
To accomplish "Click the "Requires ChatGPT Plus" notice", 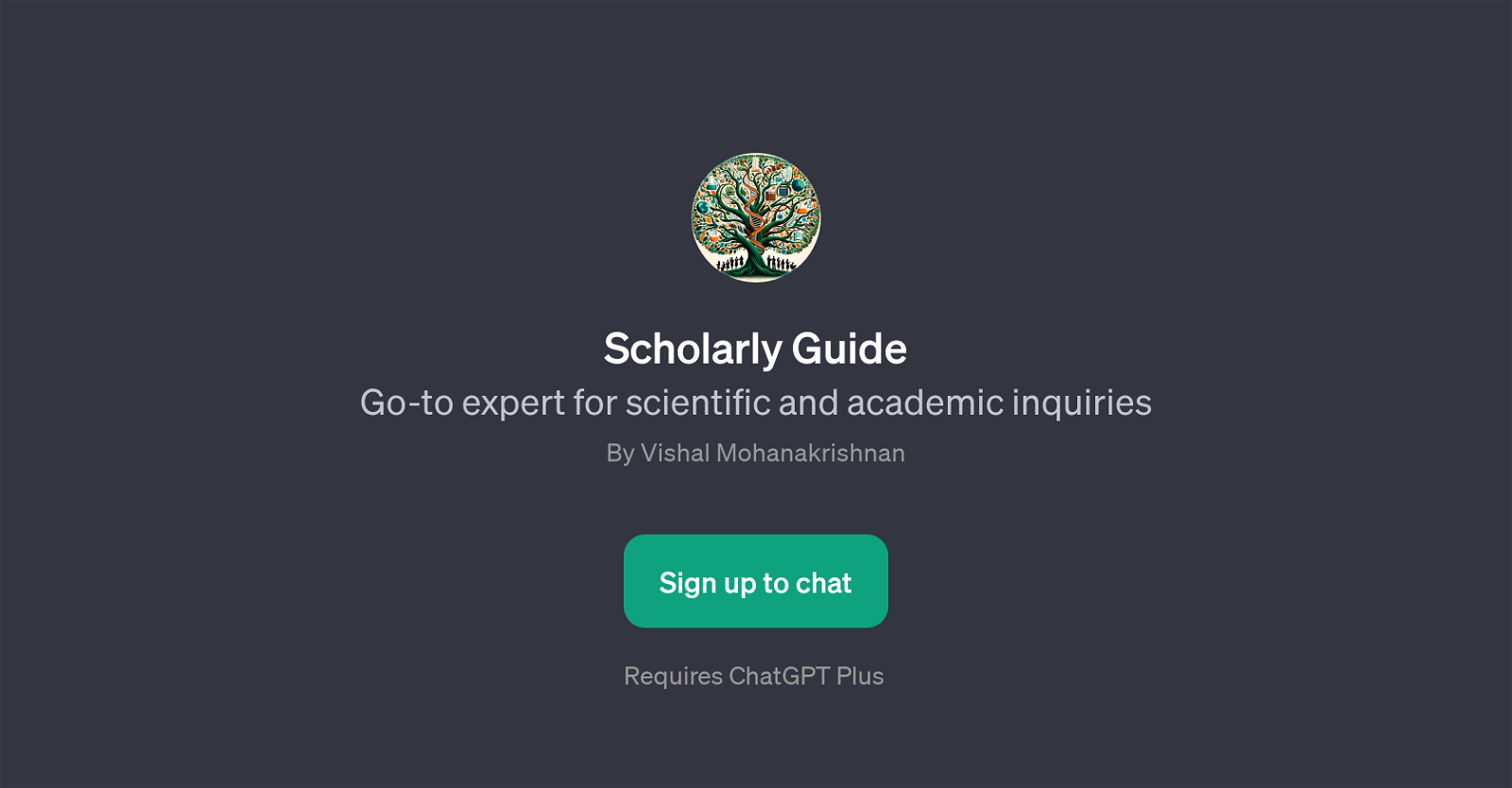I will click(754, 677).
